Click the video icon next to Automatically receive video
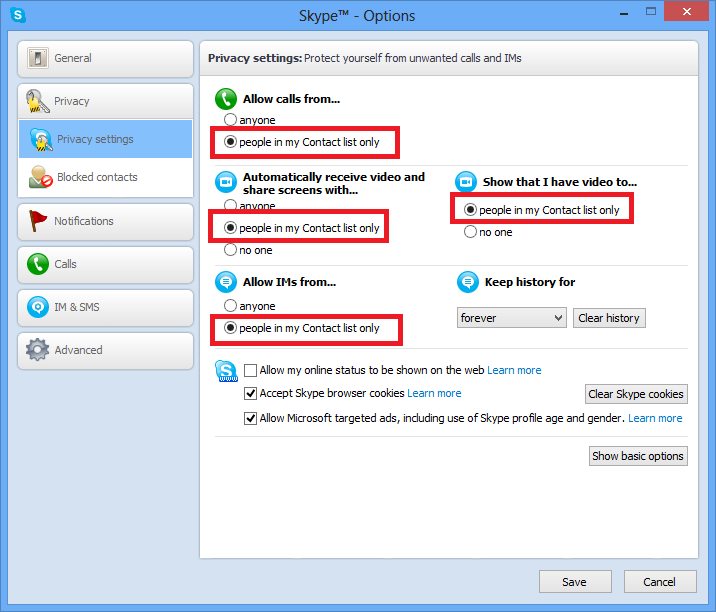This screenshot has width=716, height=612. 226,182
